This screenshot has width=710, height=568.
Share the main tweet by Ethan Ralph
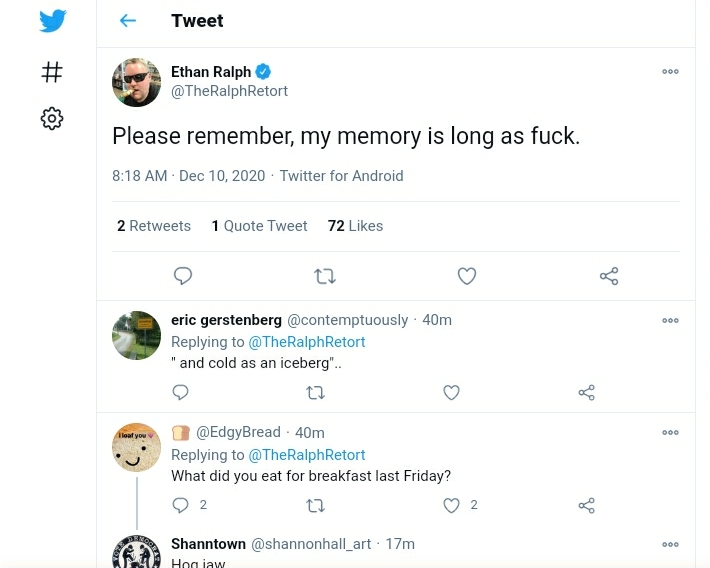609,276
